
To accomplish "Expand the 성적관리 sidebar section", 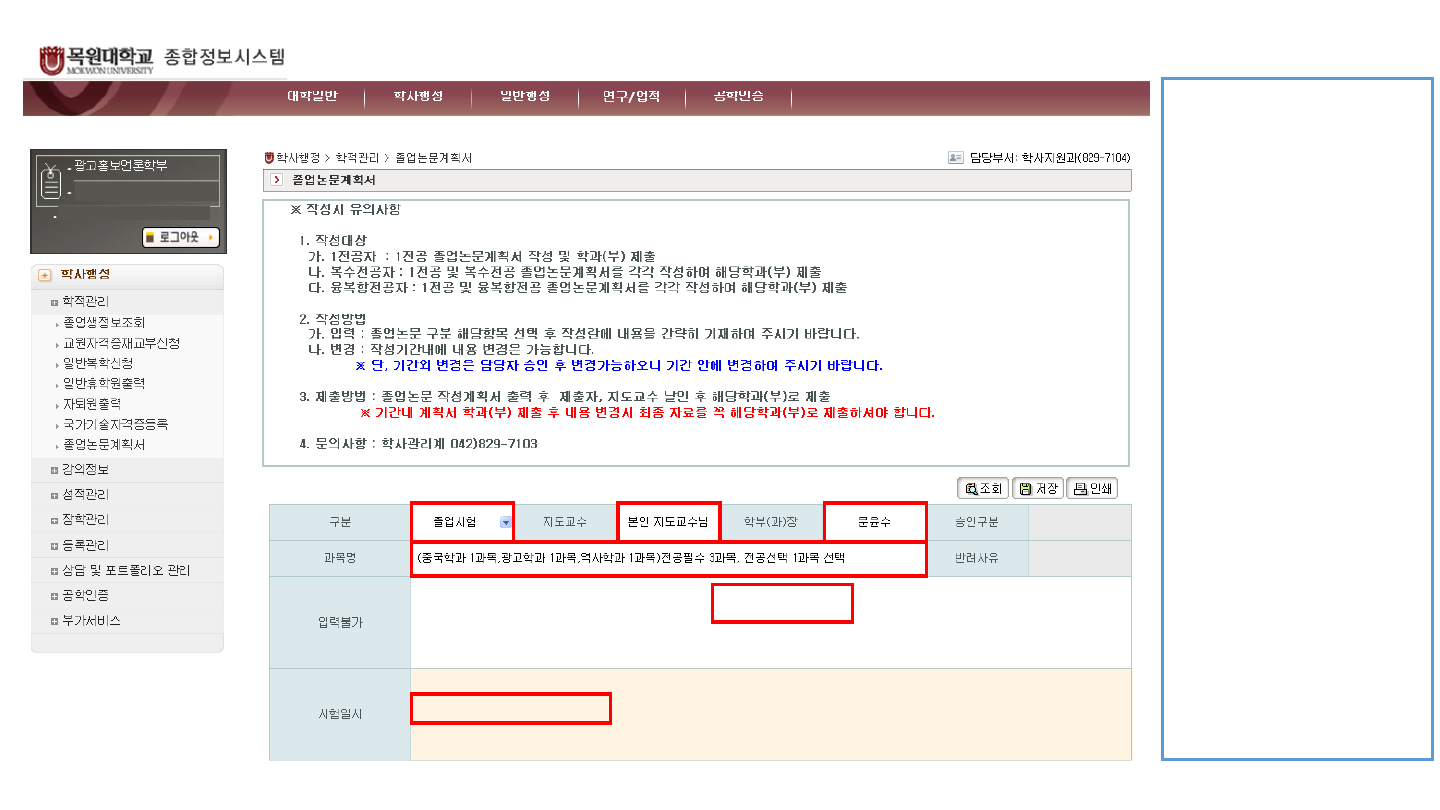I will (x=85, y=495).
